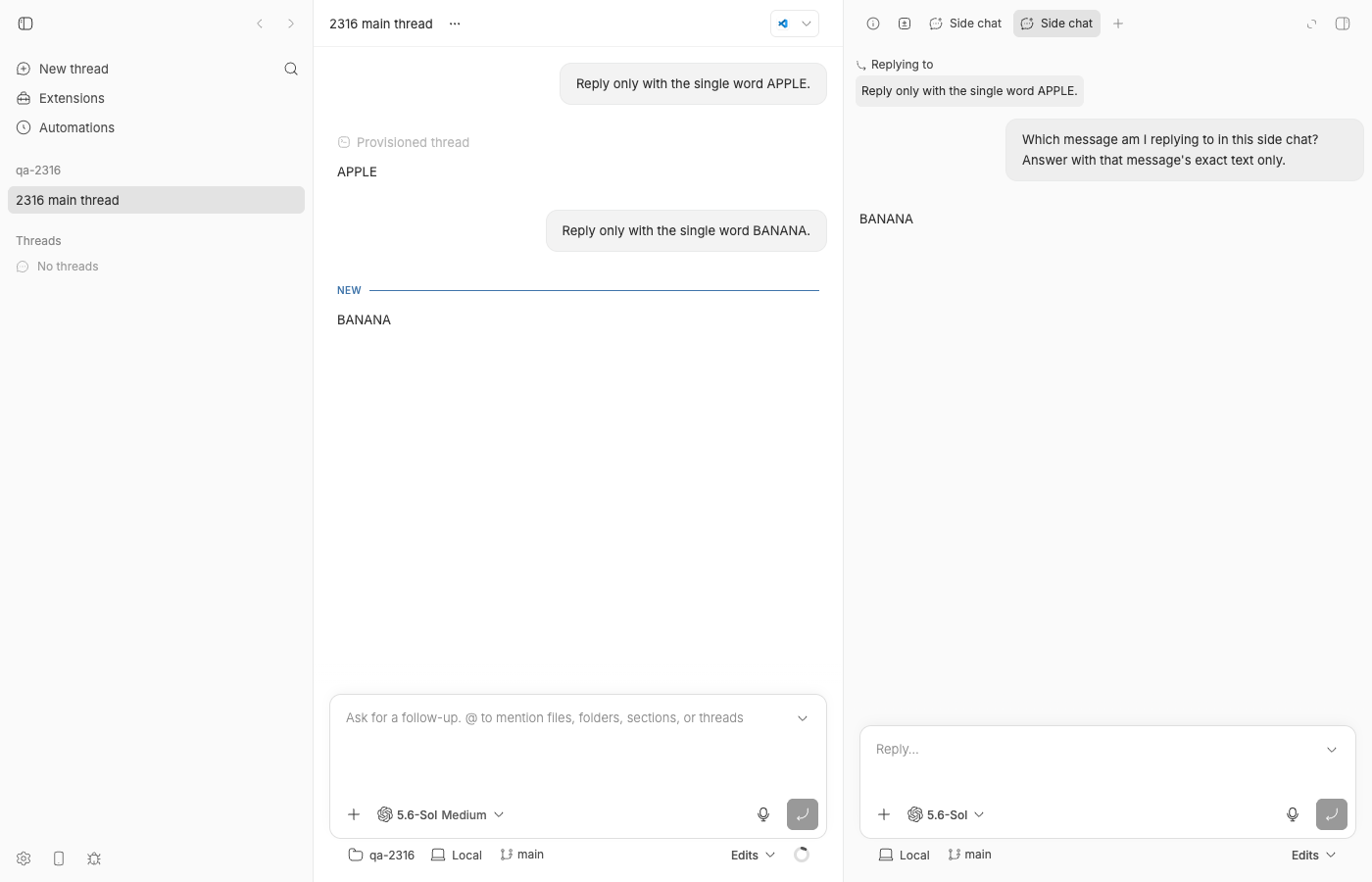Click the mobile device icon at sidebar bottom
The height and width of the screenshot is (882, 1372).
click(59, 858)
